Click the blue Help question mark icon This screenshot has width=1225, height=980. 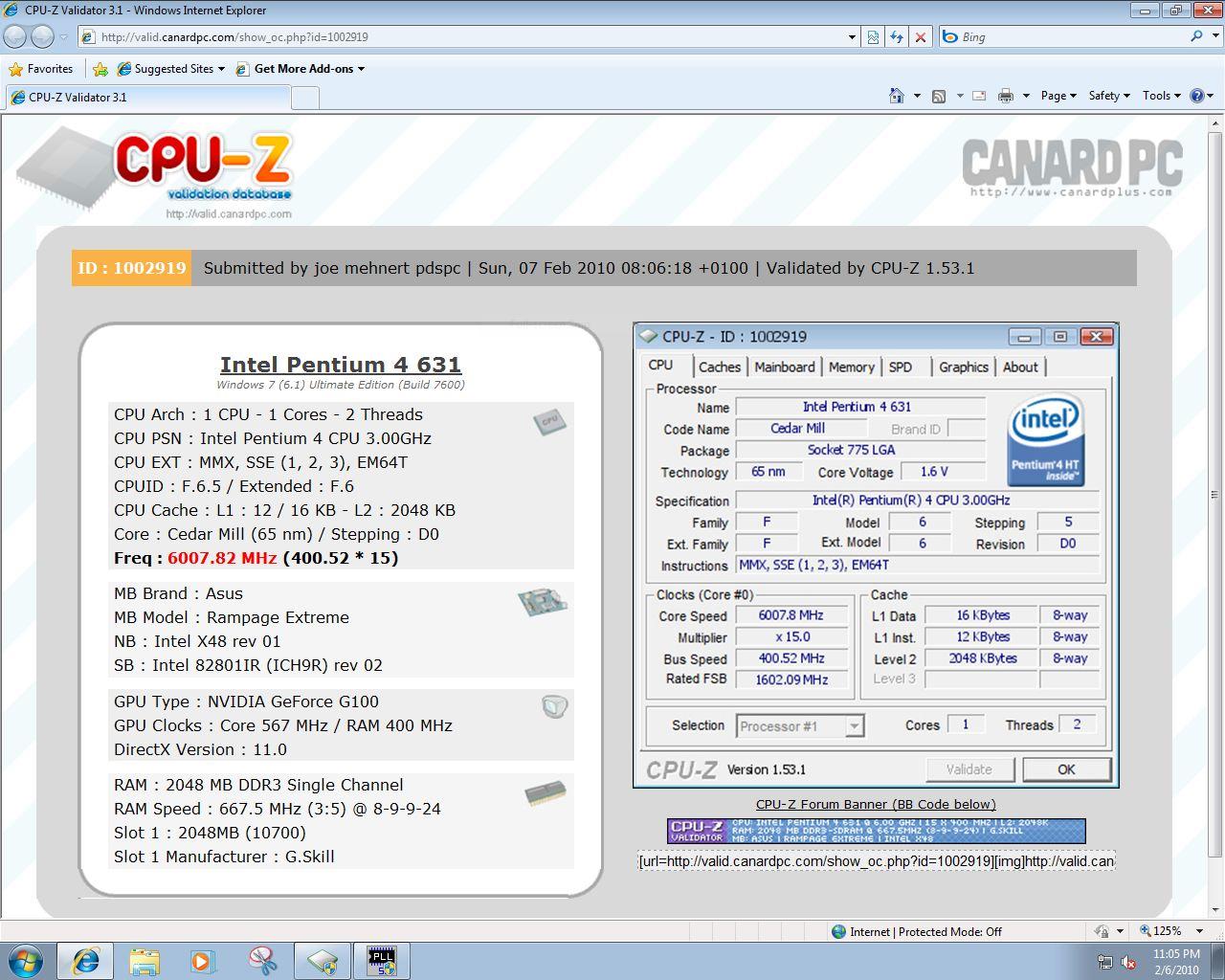[1196, 96]
